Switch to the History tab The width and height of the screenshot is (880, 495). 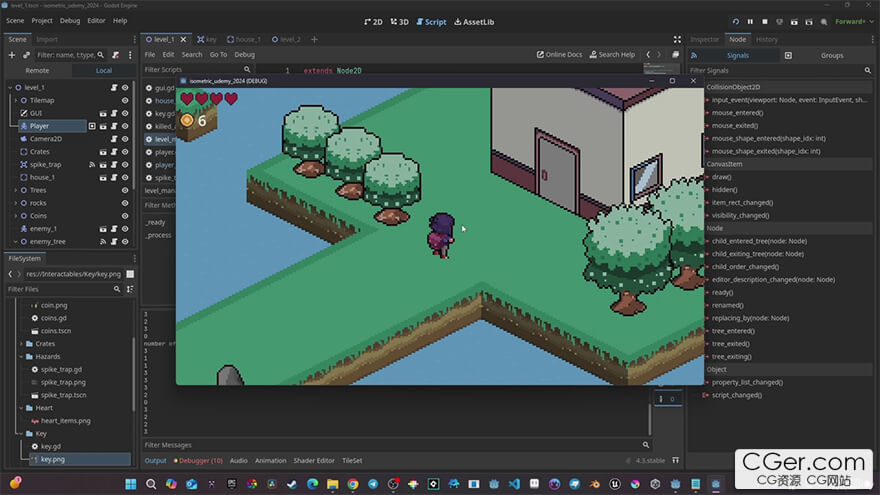(x=767, y=39)
